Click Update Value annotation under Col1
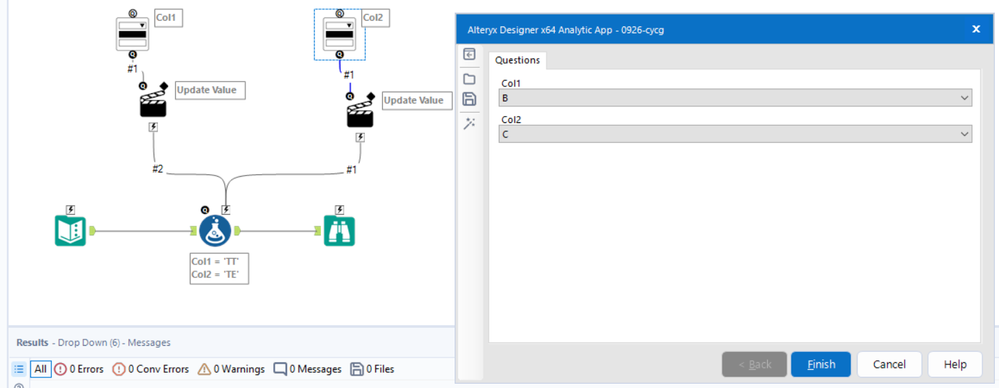This screenshot has width=999, height=388. pos(210,90)
